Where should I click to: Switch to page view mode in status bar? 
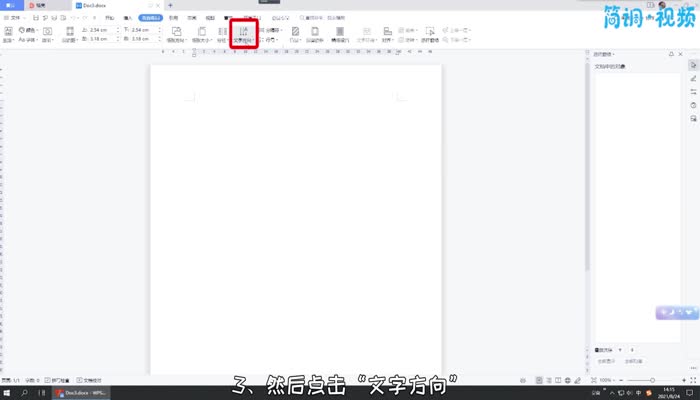pos(538,380)
